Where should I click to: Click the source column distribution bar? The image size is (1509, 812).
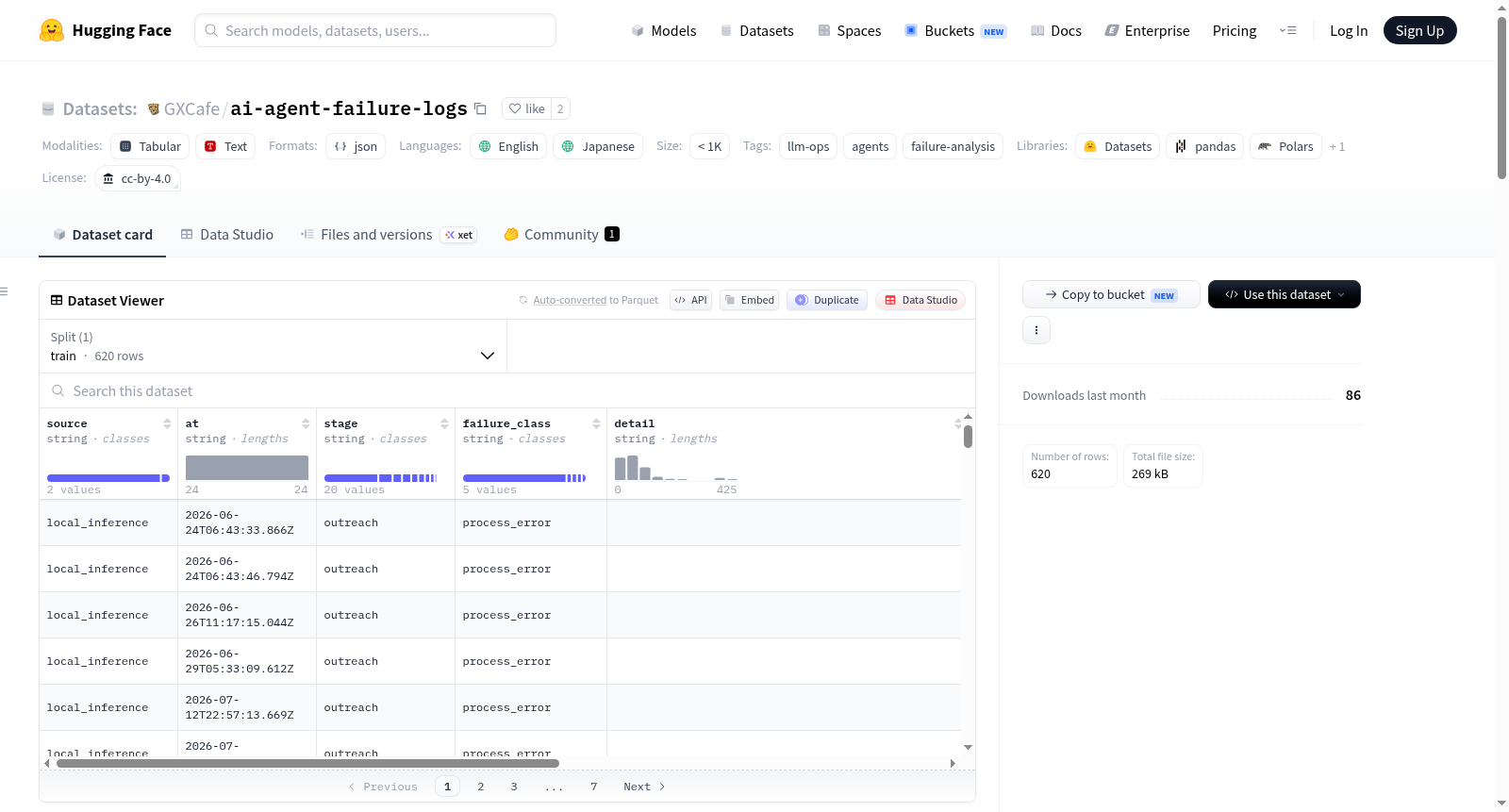click(108, 478)
